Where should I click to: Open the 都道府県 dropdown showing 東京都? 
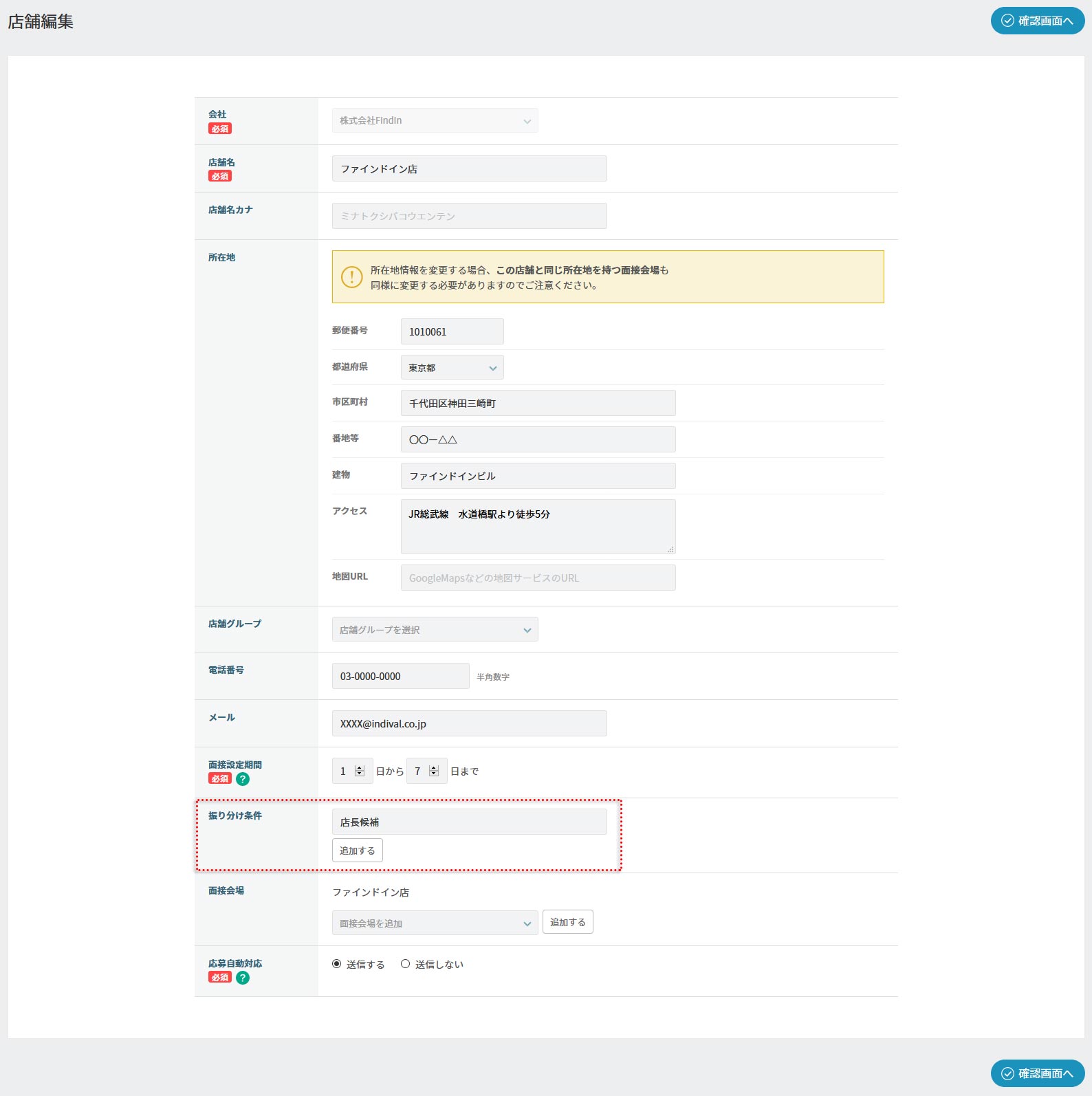click(x=452, y=368)
